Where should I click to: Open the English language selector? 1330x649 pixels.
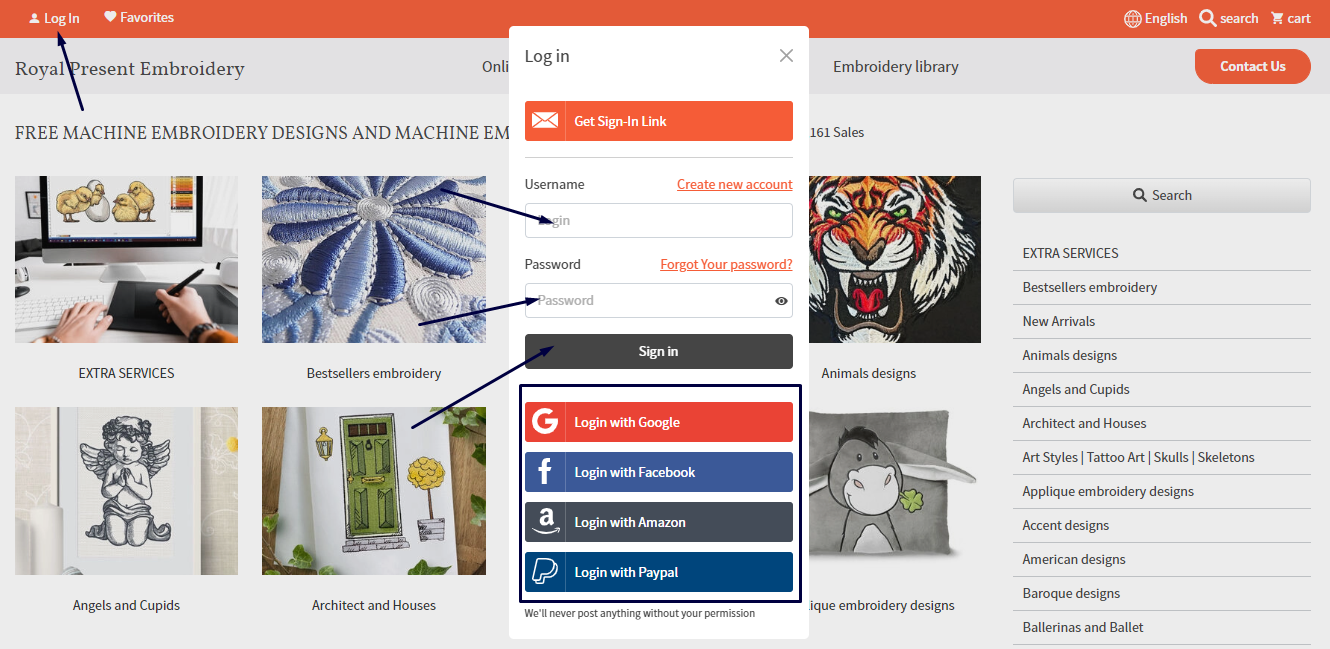(1155, 18)
